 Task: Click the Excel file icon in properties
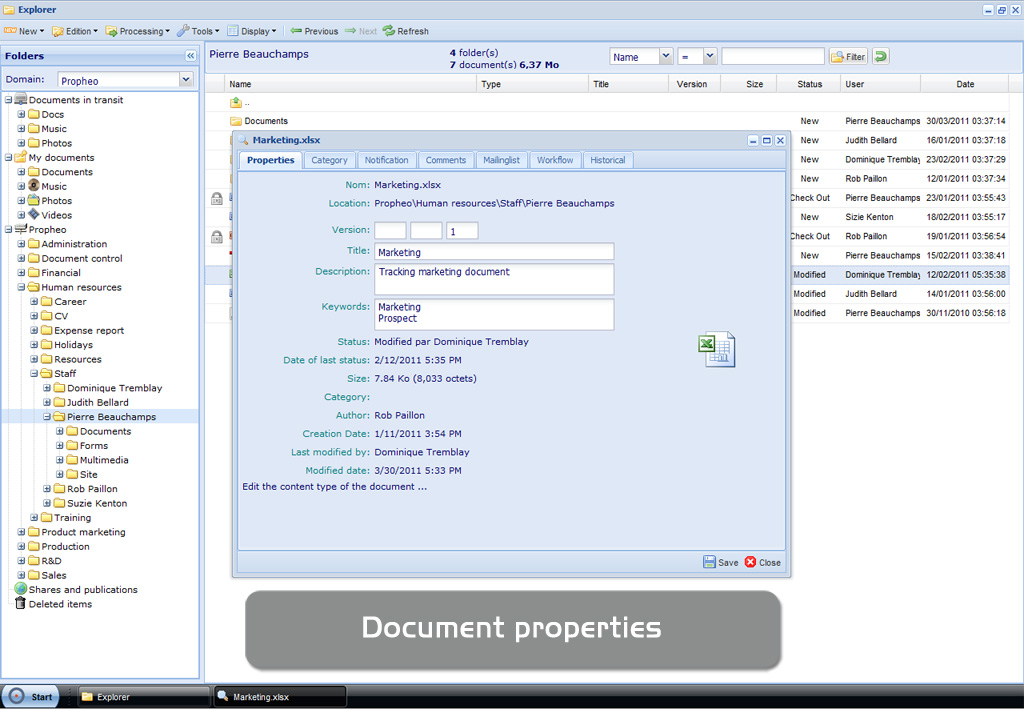[716, 349]
